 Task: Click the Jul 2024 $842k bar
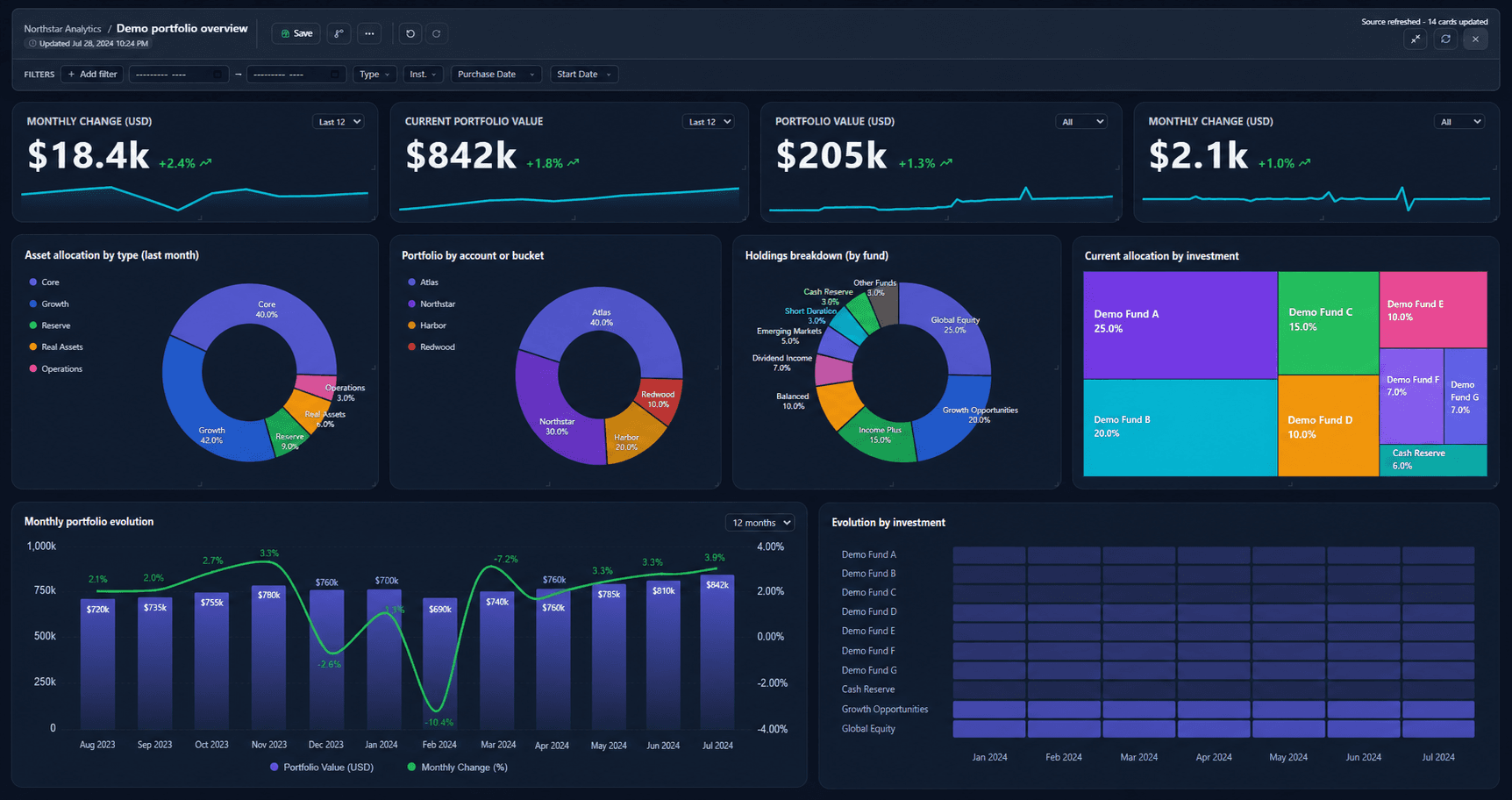pyautogui.click(x=717, y=652)
